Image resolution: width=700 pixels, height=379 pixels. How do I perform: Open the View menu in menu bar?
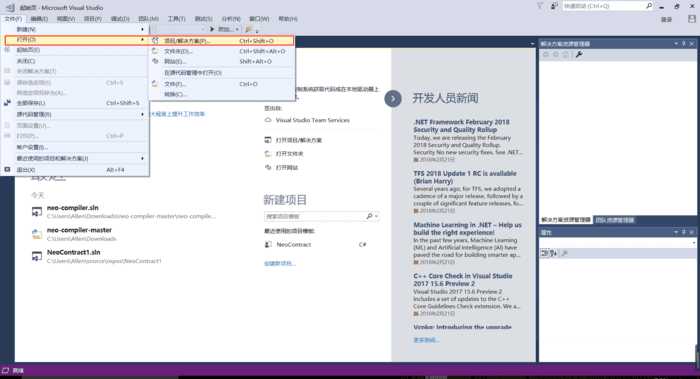coord(66,19)
